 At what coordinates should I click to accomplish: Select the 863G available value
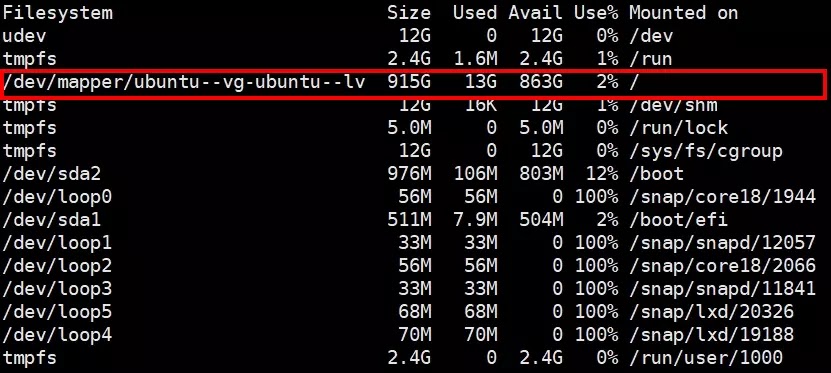click(x=541, y=82)
